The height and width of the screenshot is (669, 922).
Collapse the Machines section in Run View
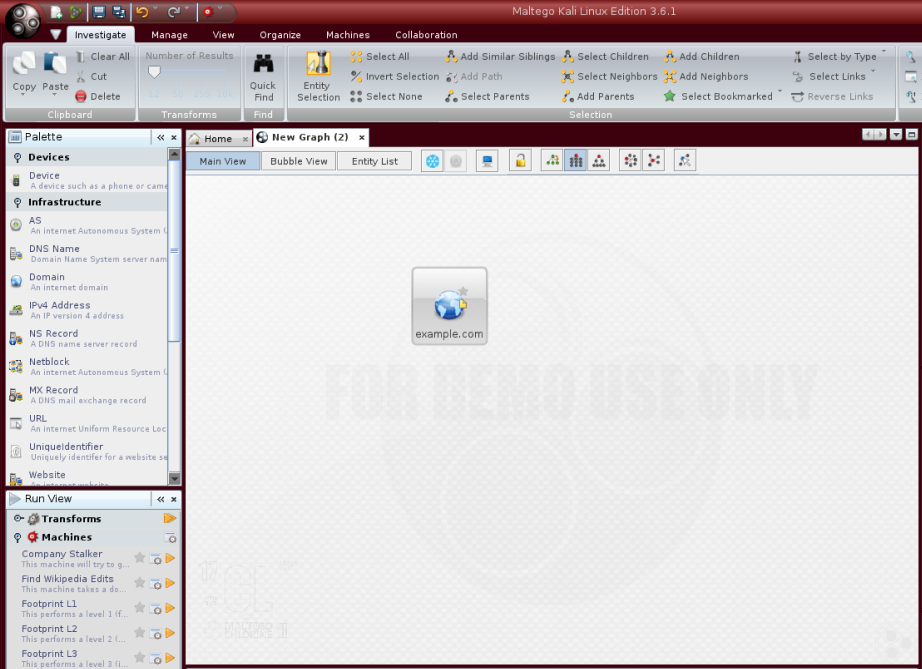(18, 537)
